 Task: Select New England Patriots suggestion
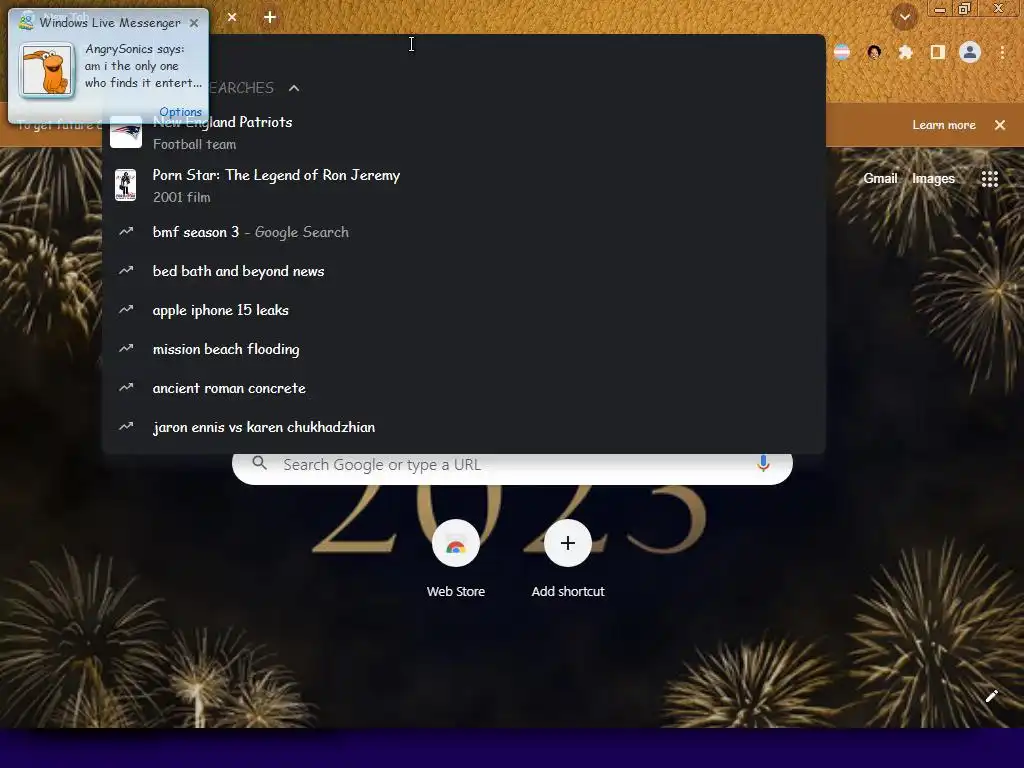point(464,133)
